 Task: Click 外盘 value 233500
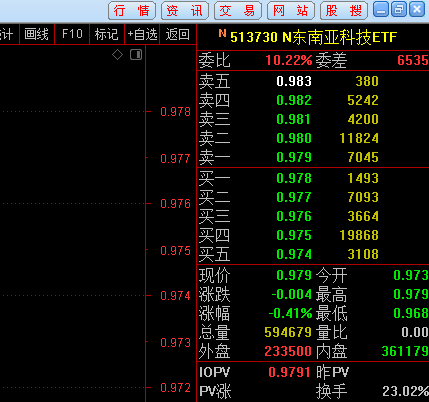[288, 351]
